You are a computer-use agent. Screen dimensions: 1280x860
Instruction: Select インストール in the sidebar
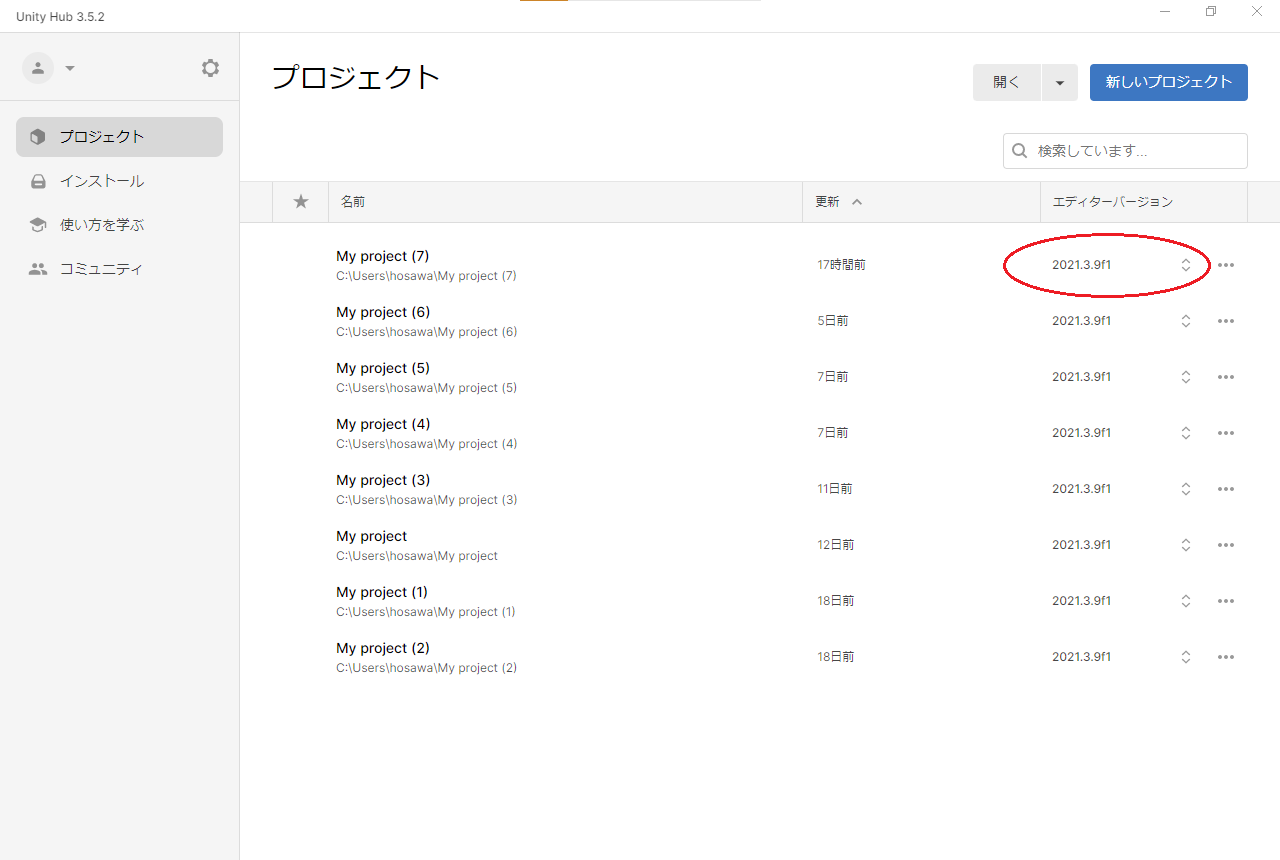click(102, 181)
